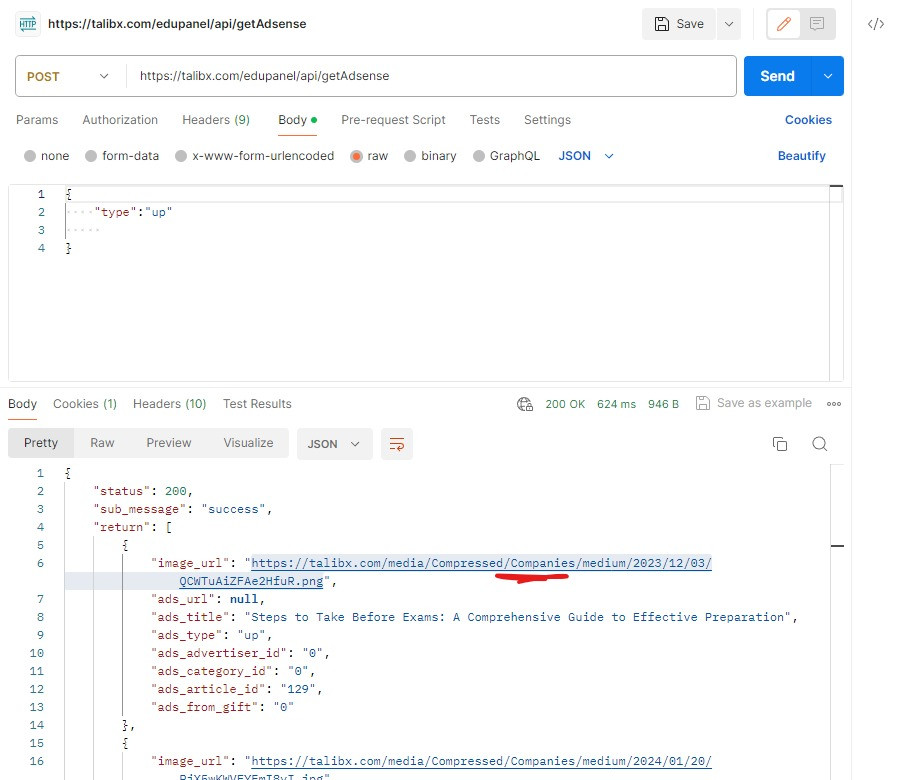Click the 624 ms response time

pyautogui.click(x=616, y=404)
